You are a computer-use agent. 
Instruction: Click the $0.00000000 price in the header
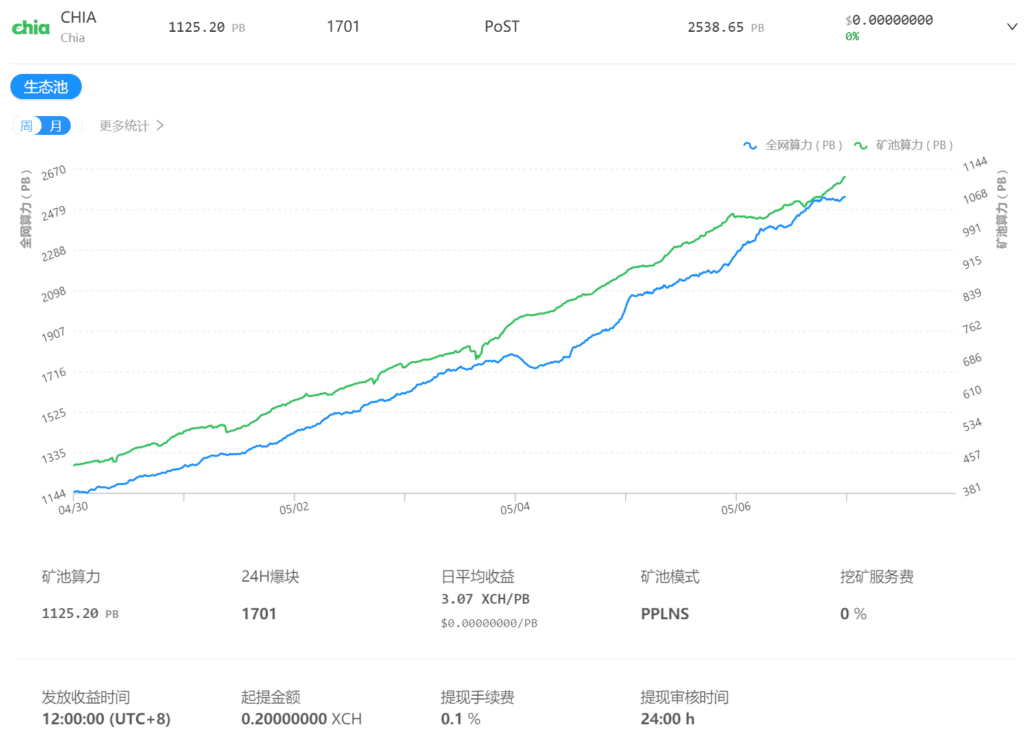[889, 20]
